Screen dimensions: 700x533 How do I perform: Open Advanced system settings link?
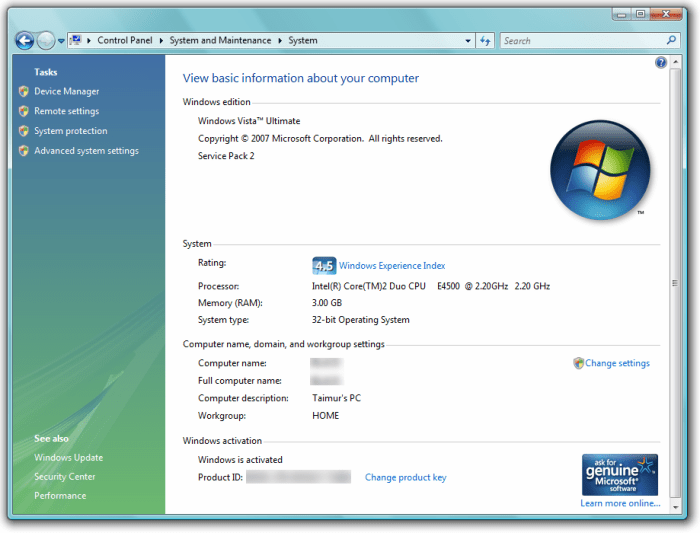coord(86,151)
